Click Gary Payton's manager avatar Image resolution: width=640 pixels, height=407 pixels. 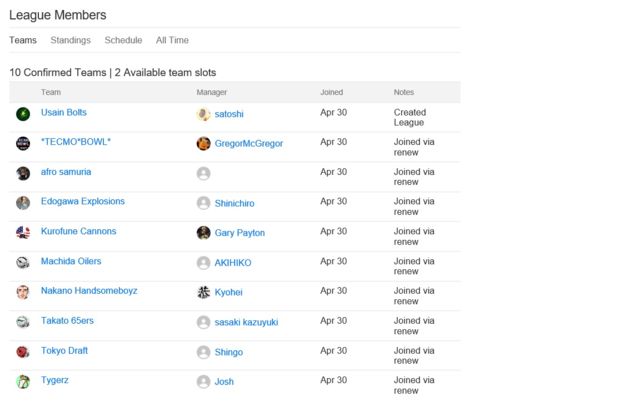point(204,233)
